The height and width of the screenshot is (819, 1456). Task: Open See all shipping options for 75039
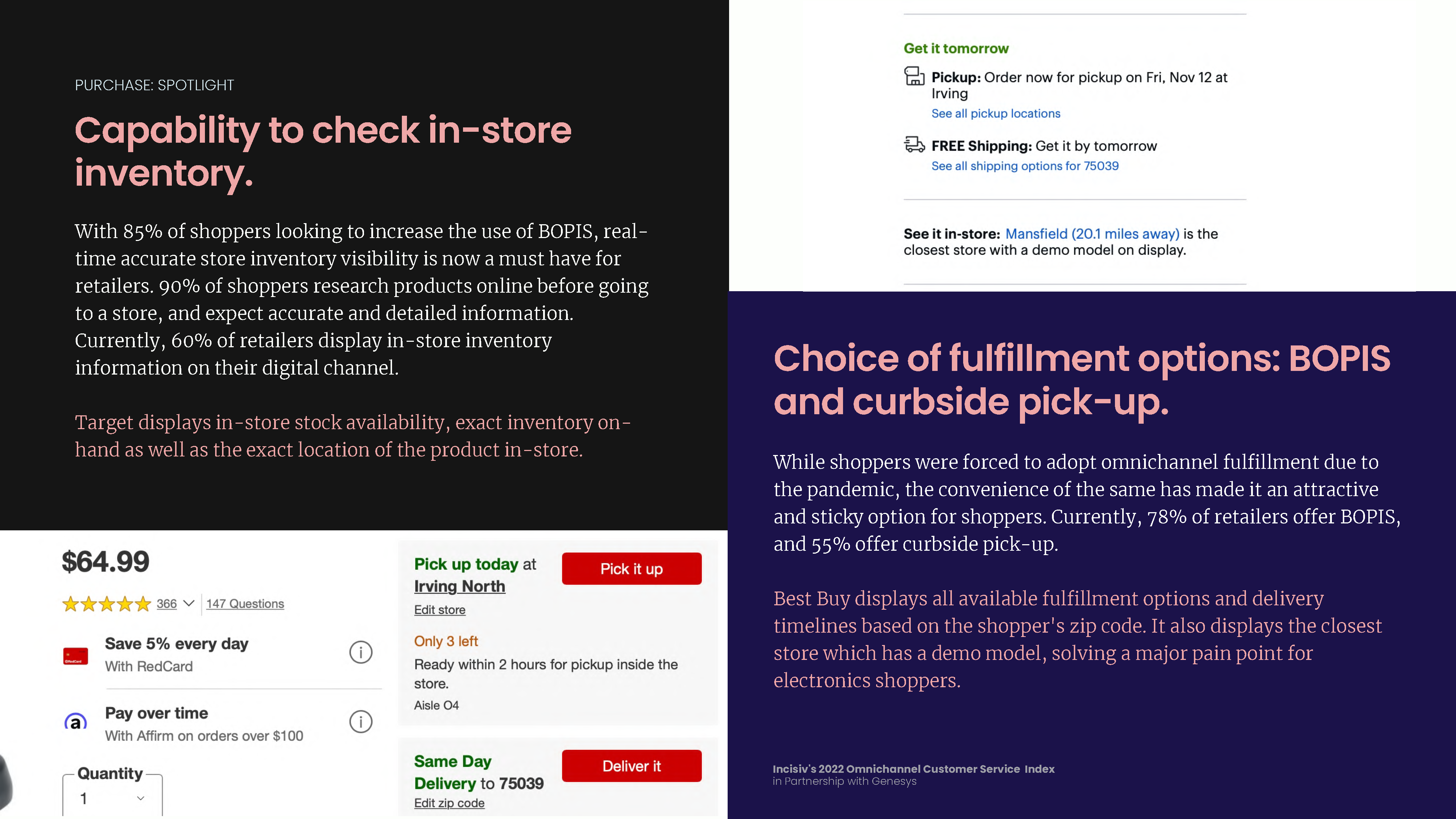click(x=1025, y=166)
